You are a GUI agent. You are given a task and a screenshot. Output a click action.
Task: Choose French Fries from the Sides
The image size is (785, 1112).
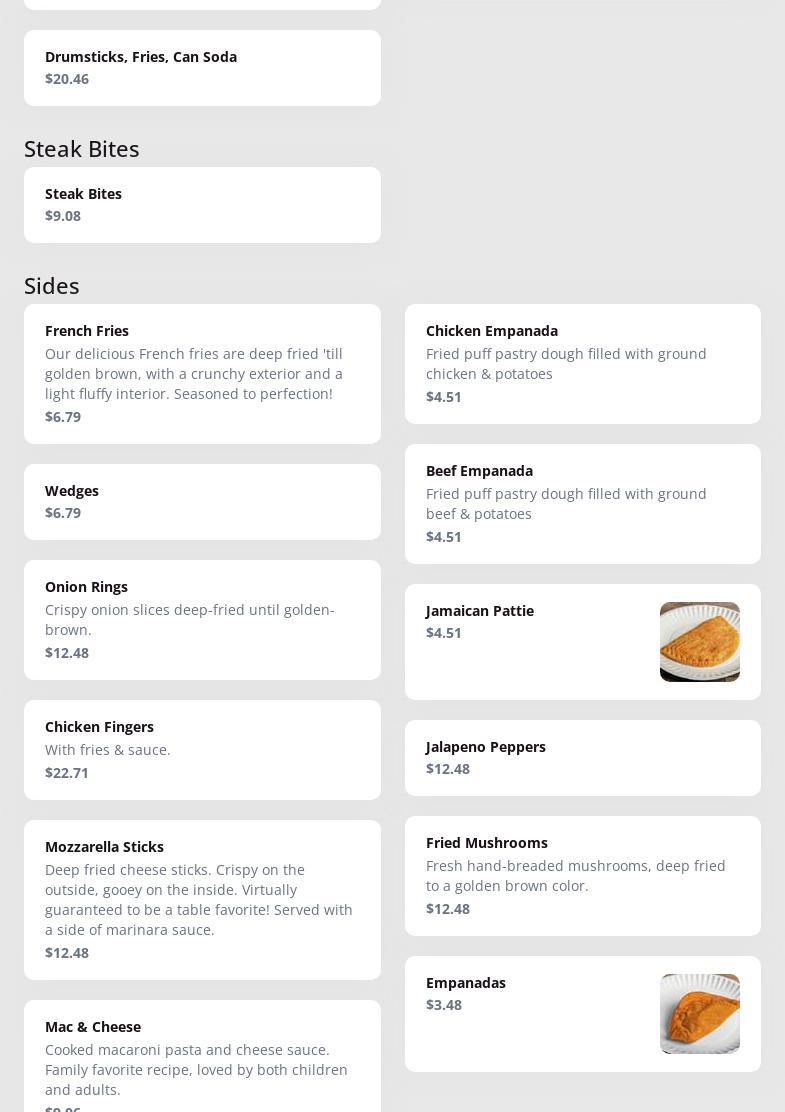pos(87,331)
